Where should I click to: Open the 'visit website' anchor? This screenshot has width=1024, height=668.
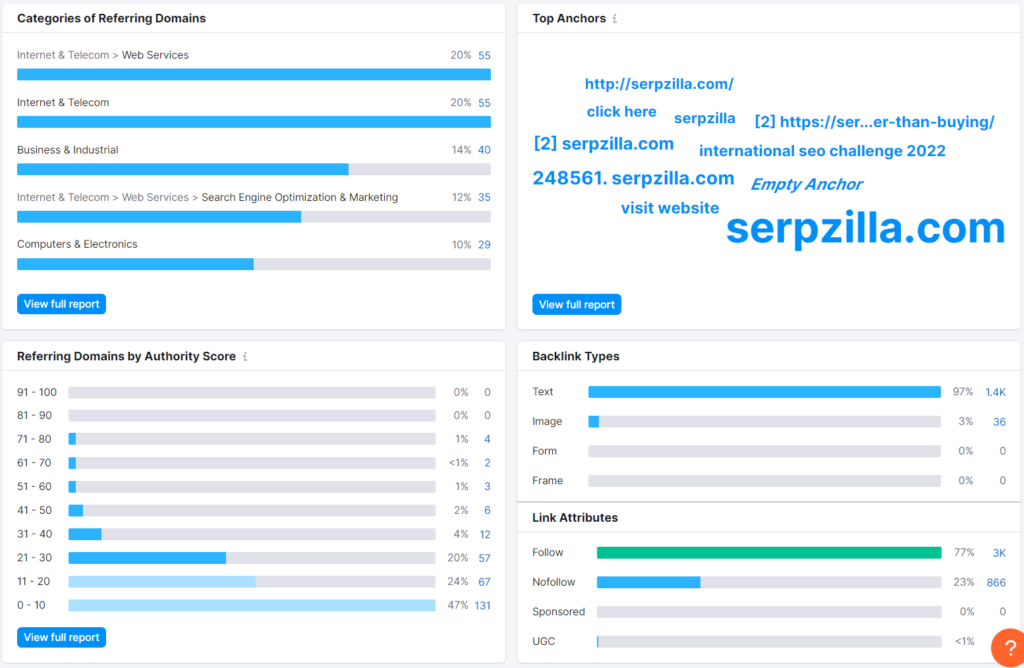(x=670, y=208)
